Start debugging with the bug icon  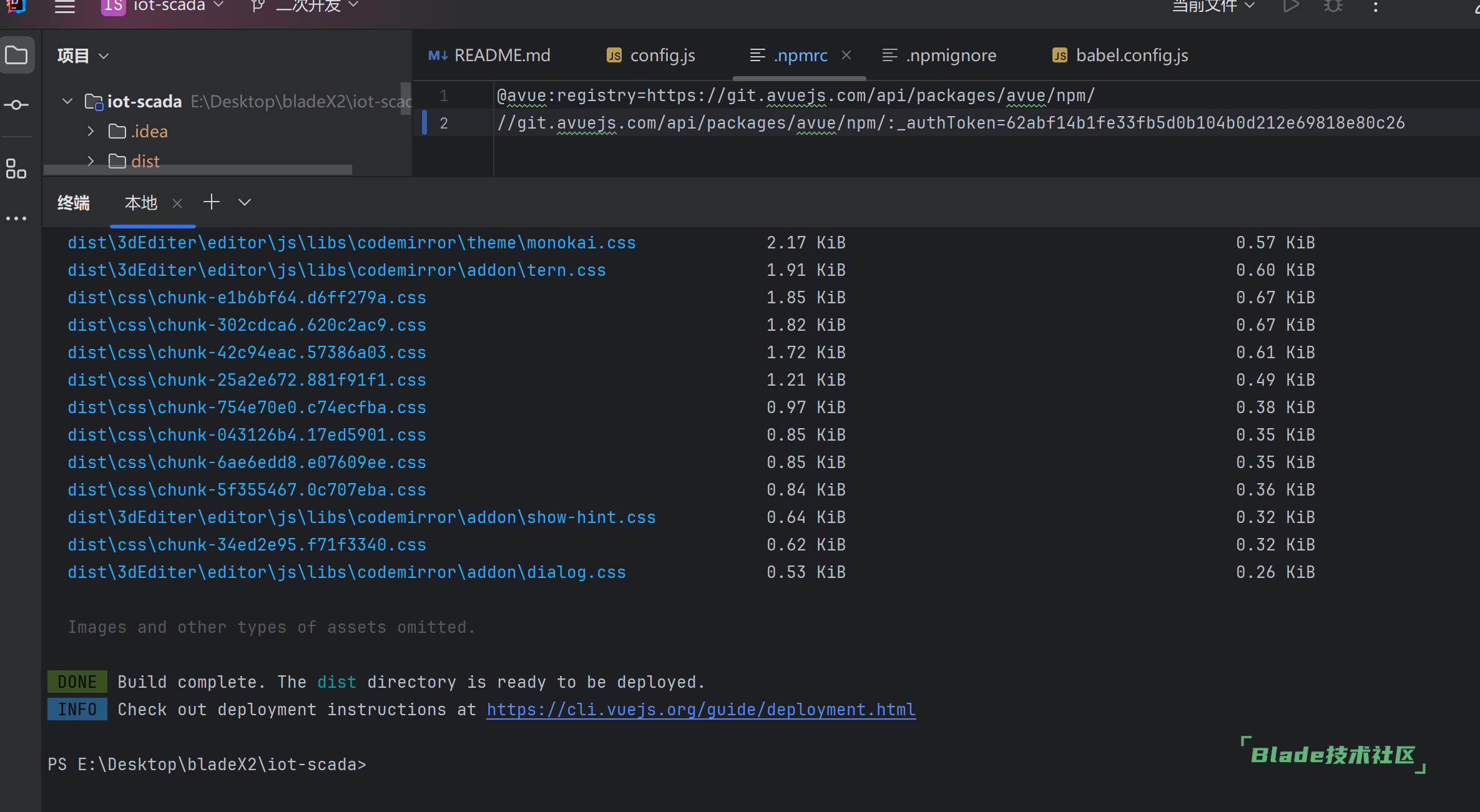(x=1333, y=6)
